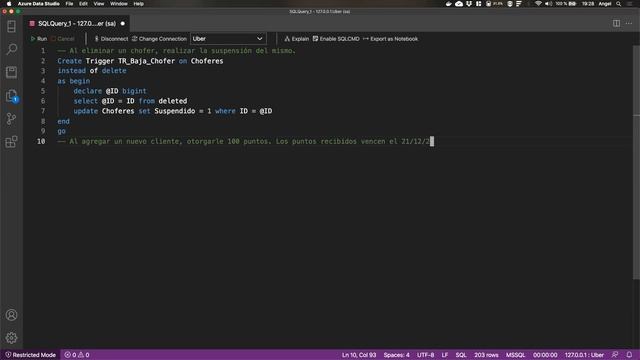Open Wi-Fi menu bar icon
The height and width of the screenshot is (360, 640).
point(538,4)
